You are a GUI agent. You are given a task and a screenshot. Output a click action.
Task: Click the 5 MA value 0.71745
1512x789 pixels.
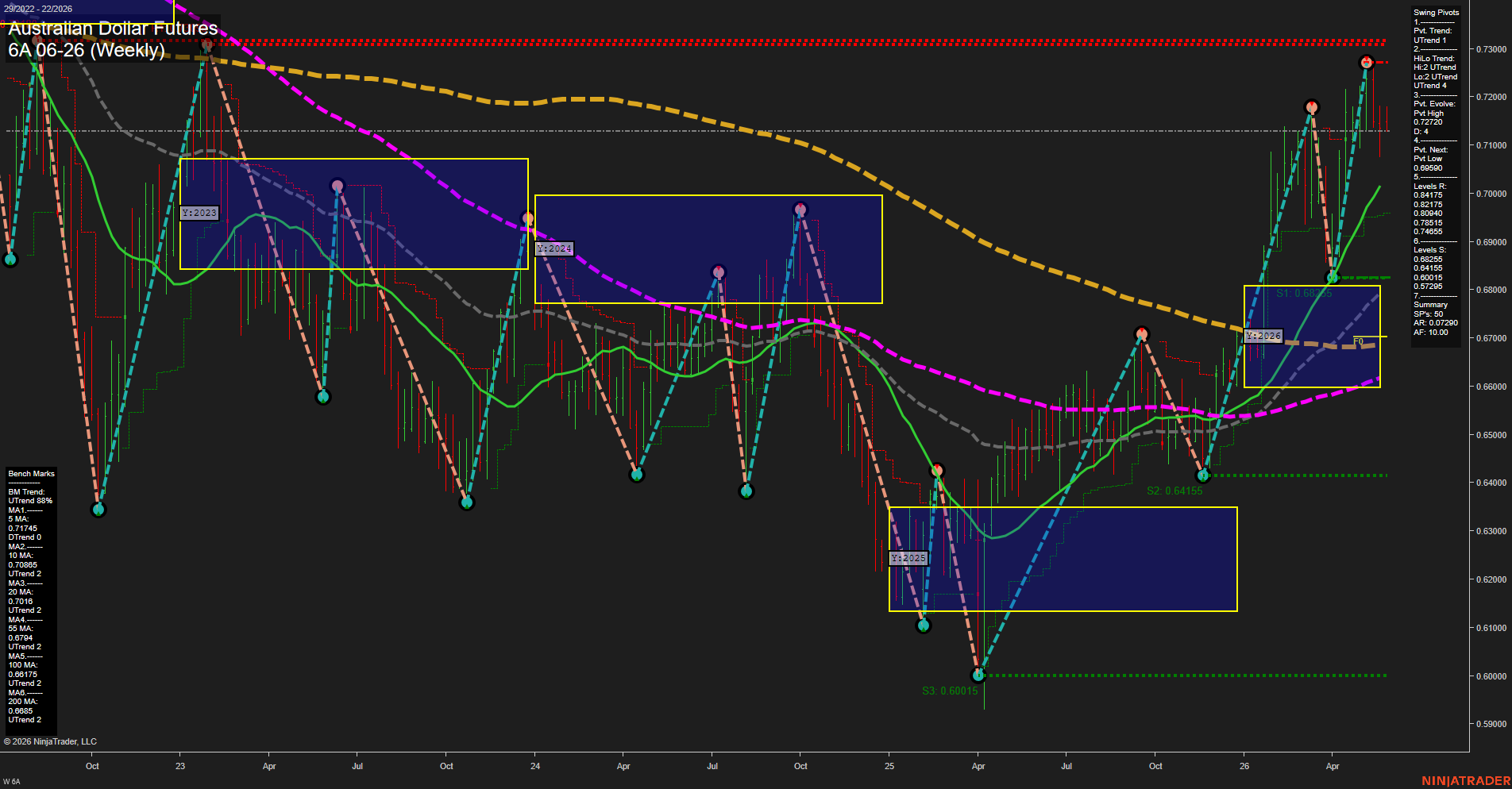point(22,529)
